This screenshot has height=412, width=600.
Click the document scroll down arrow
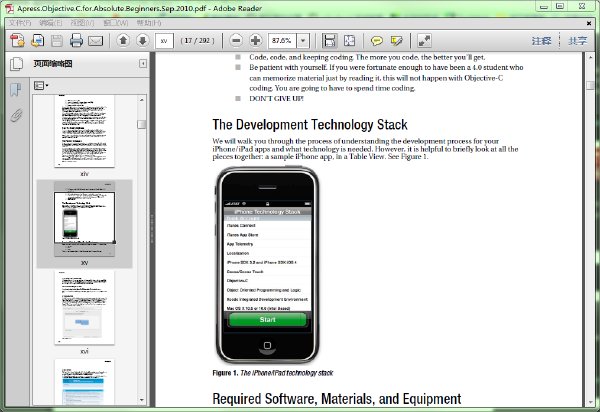coord(590,402)
